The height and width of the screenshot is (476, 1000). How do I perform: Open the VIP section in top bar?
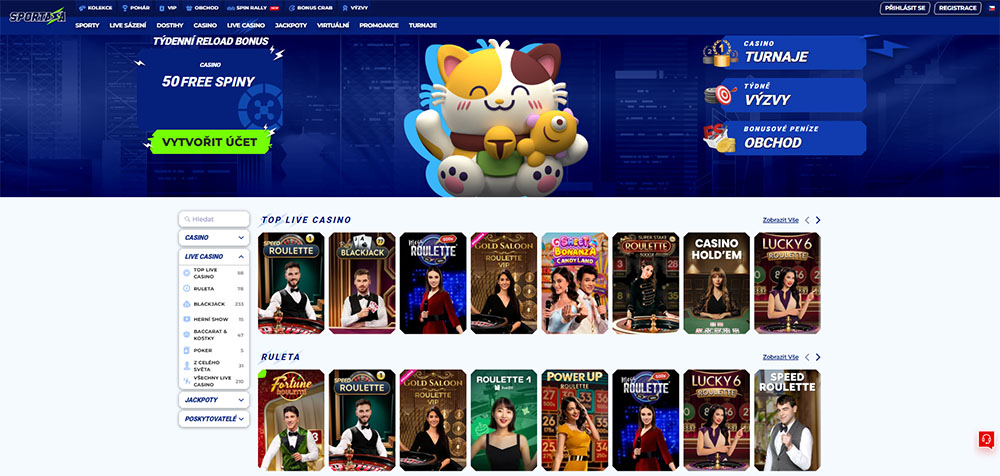[168, 8]
